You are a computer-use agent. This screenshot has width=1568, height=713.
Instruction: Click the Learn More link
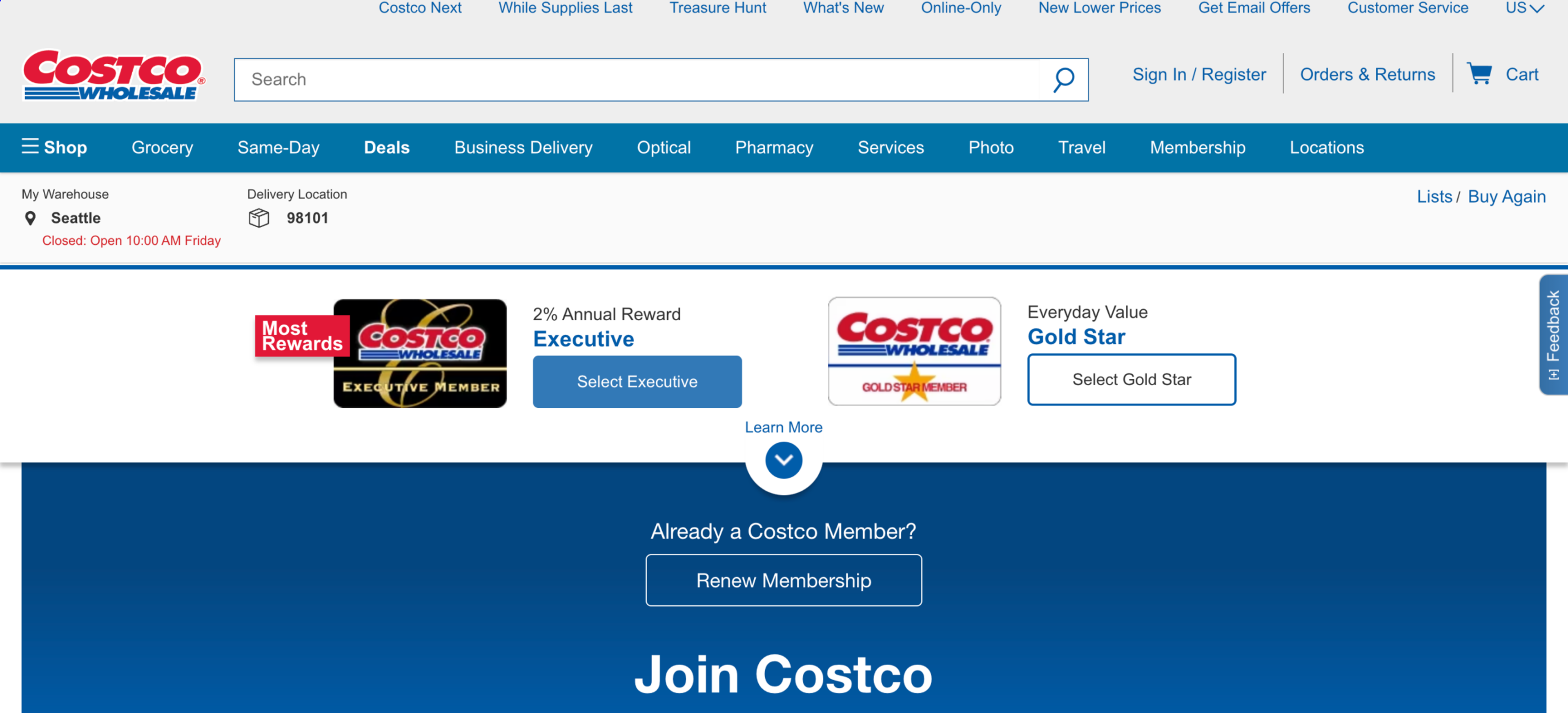(784, 427)
